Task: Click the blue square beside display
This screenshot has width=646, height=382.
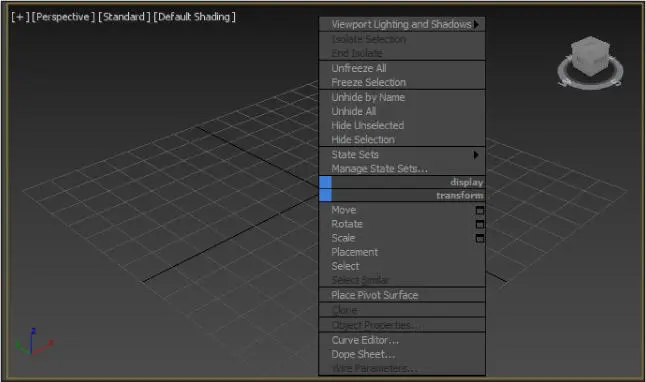Action: click(x=325, y=182)
